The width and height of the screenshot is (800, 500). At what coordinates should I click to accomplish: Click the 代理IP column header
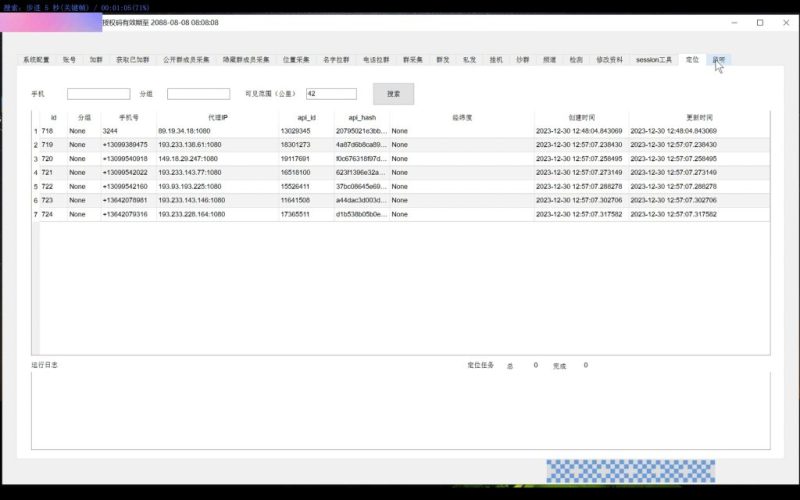coord(218,117)
